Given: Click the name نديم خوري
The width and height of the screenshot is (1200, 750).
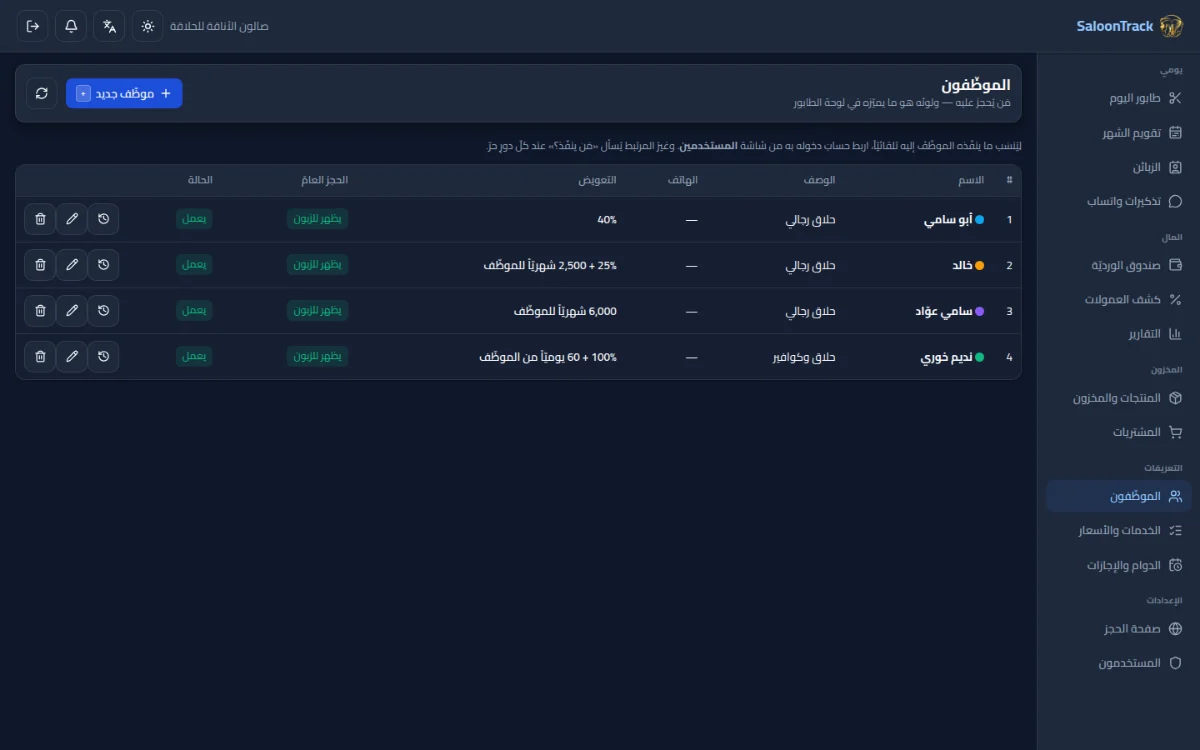Looking at the screenshot, I should click(945, 357).
